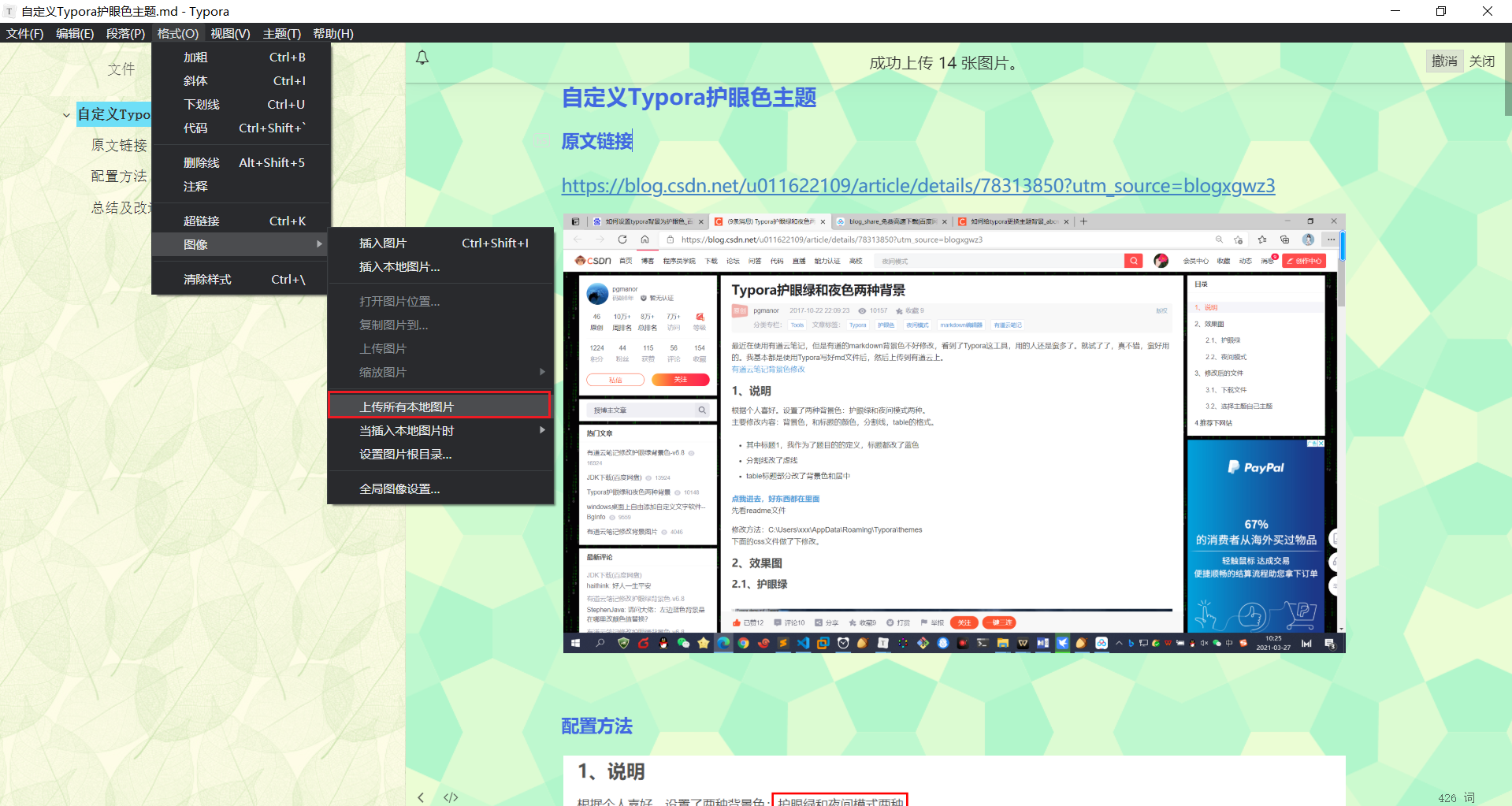Restore down the Typora window
This screenshot has width=1512, height=806.
[1441, 11]
